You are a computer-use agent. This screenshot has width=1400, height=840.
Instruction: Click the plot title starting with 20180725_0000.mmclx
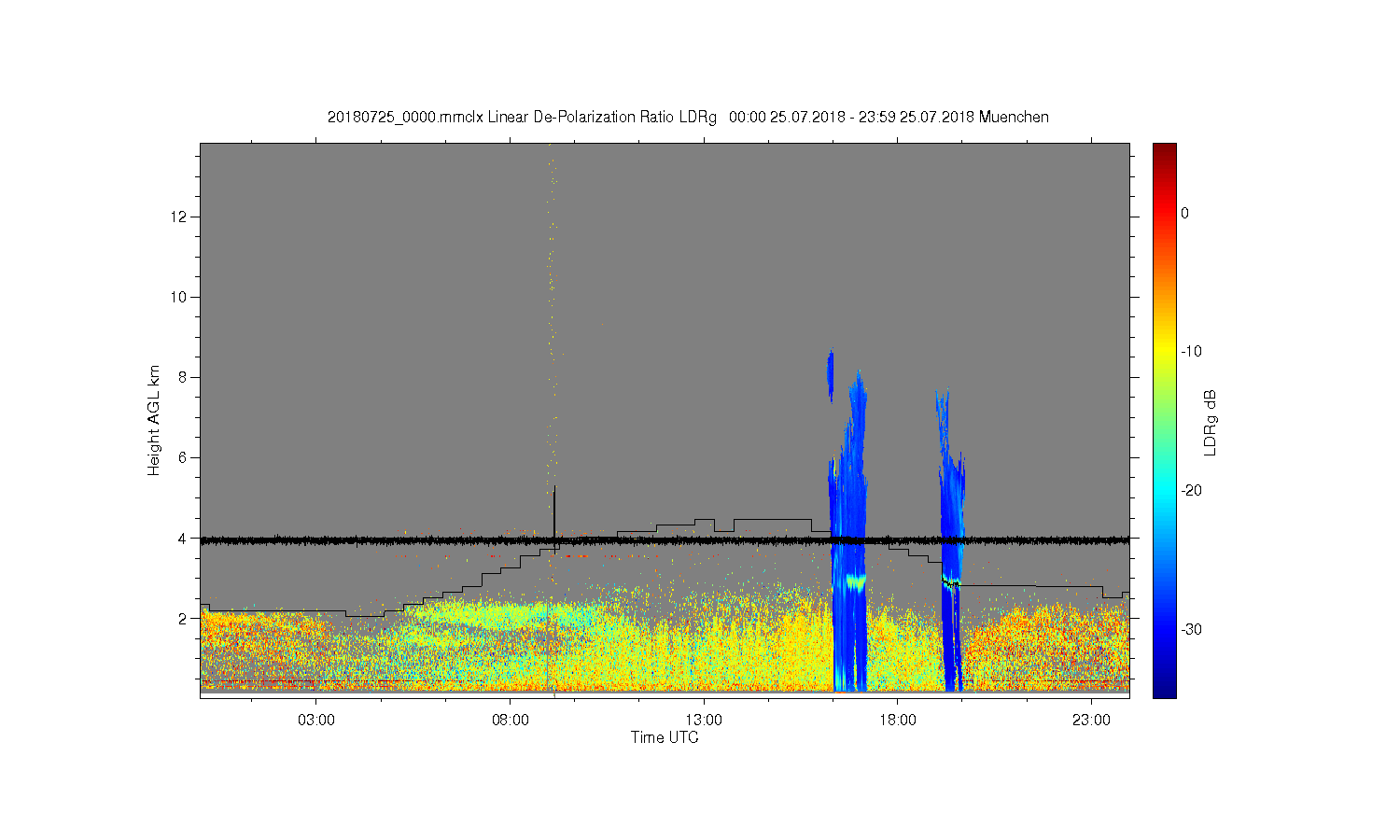click(x=688, y=117)
